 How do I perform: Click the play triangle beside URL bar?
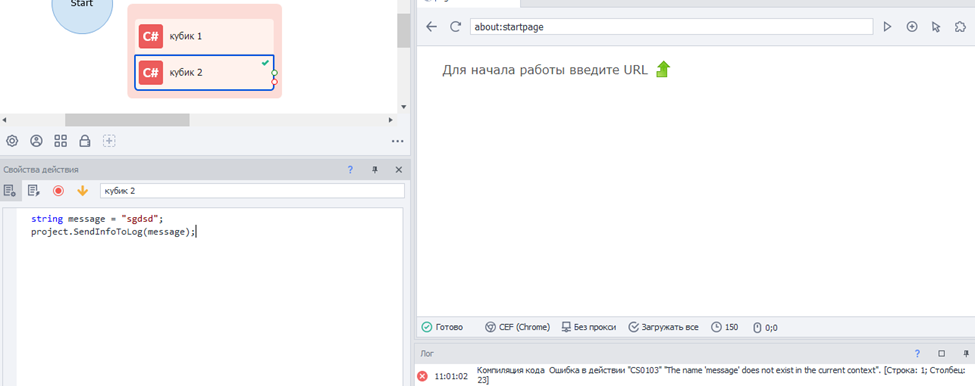[887, 27]
